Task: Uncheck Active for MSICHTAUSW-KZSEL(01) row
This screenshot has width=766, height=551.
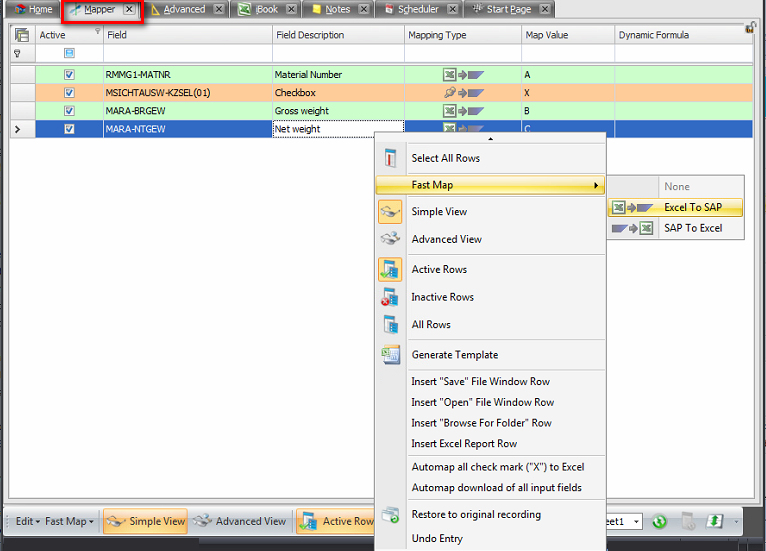Action: 69,92
